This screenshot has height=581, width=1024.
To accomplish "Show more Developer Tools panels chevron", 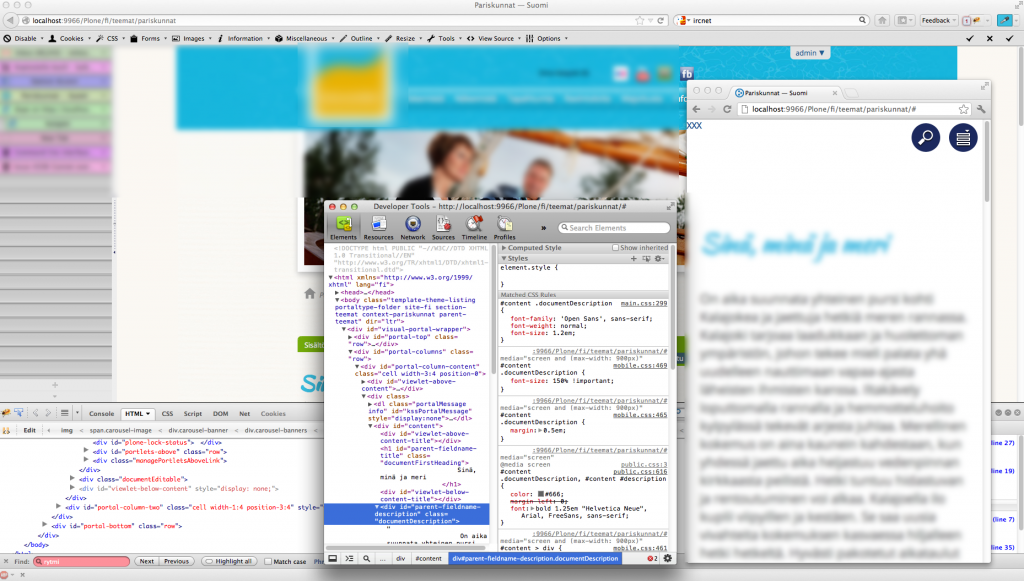I will pos(543,228).
